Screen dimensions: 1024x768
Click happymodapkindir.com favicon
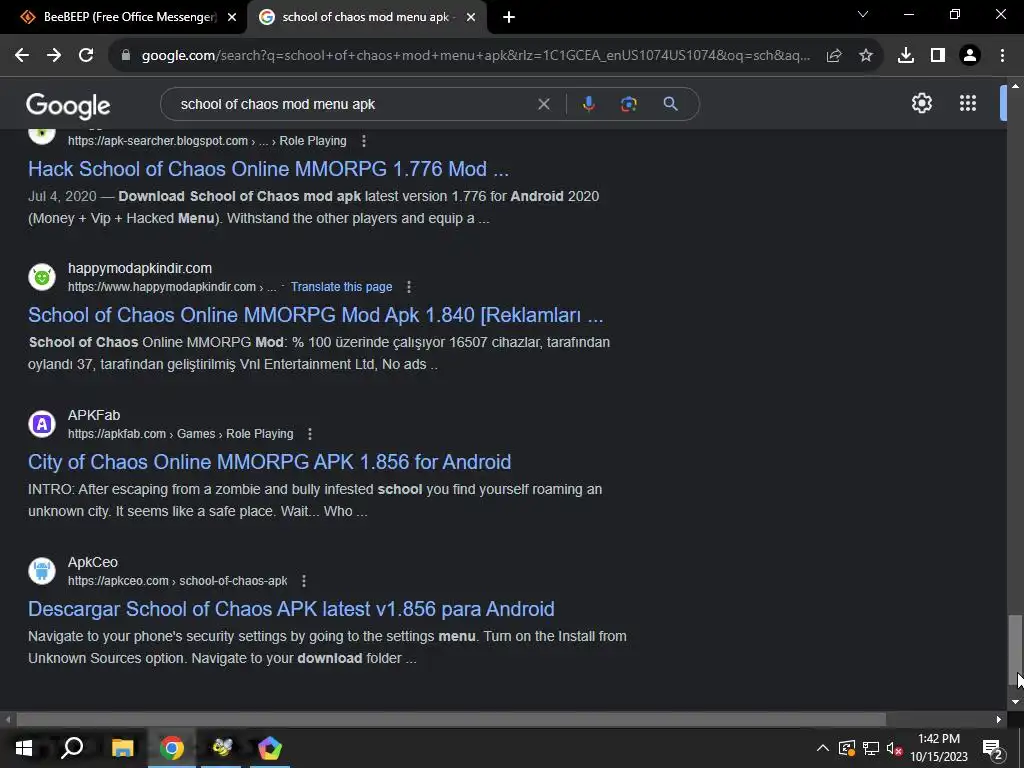42,277
